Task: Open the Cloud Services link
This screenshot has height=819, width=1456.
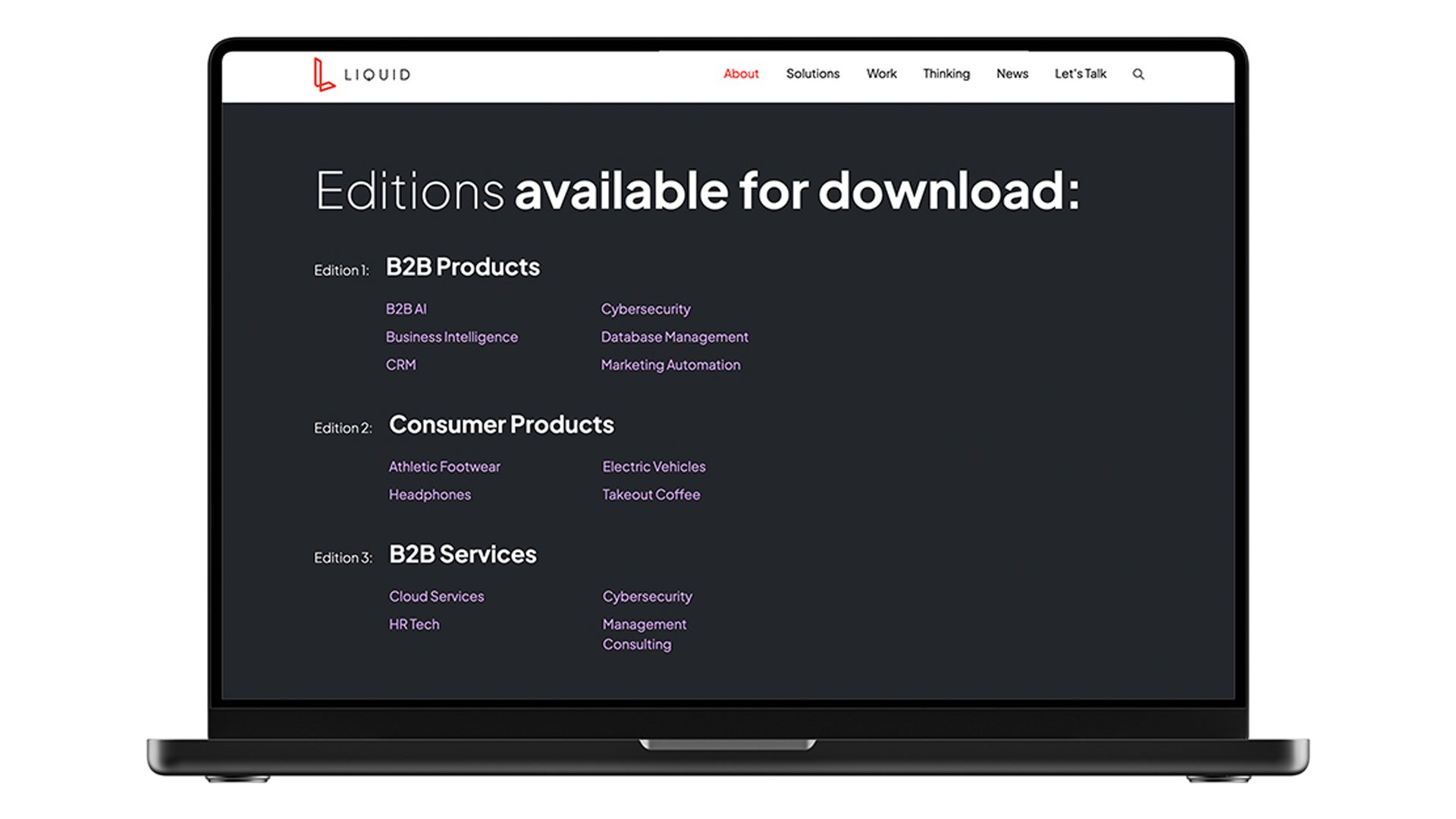Action: 436,596
